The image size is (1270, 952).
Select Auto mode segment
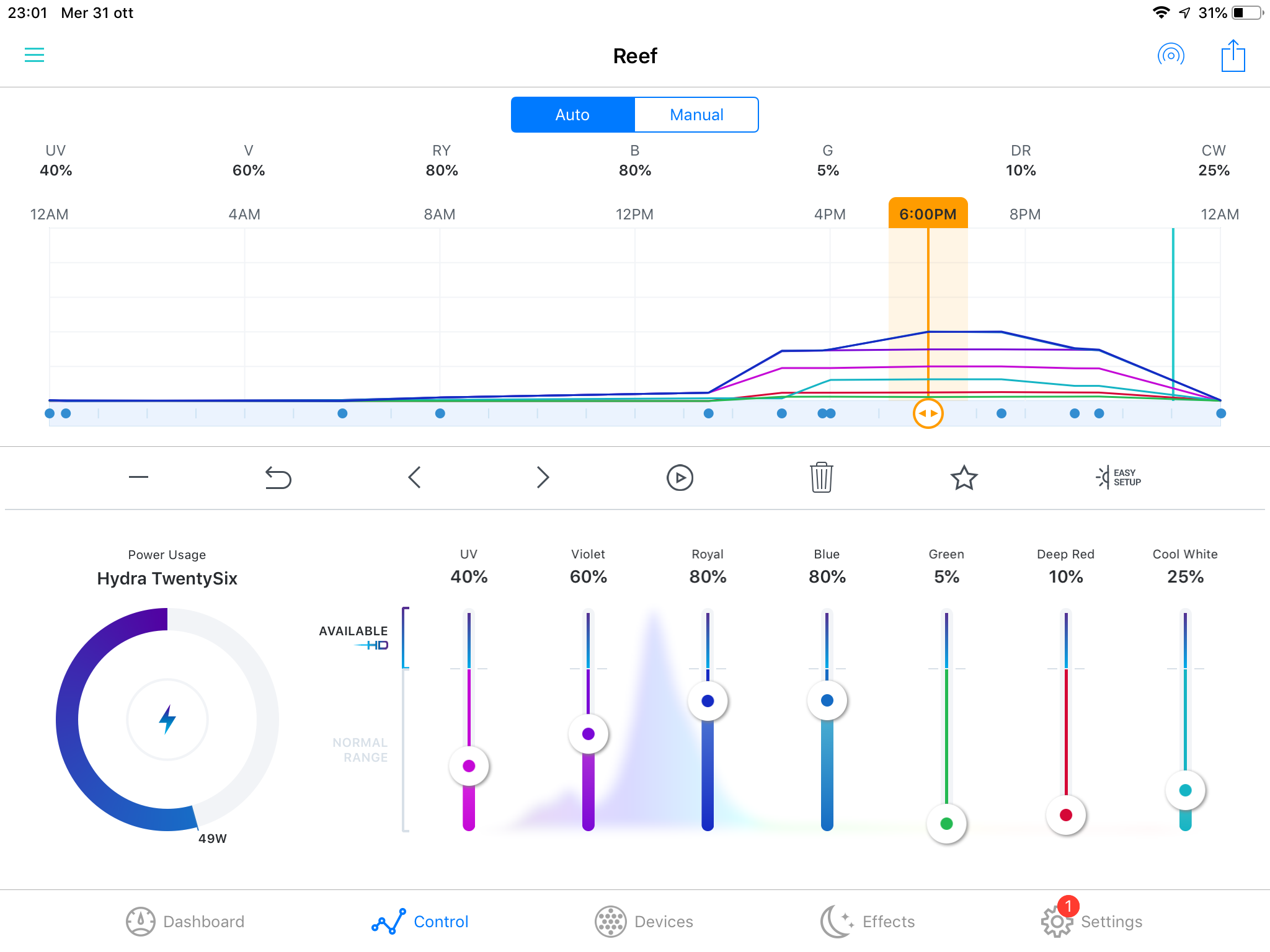tap(572, 115)
